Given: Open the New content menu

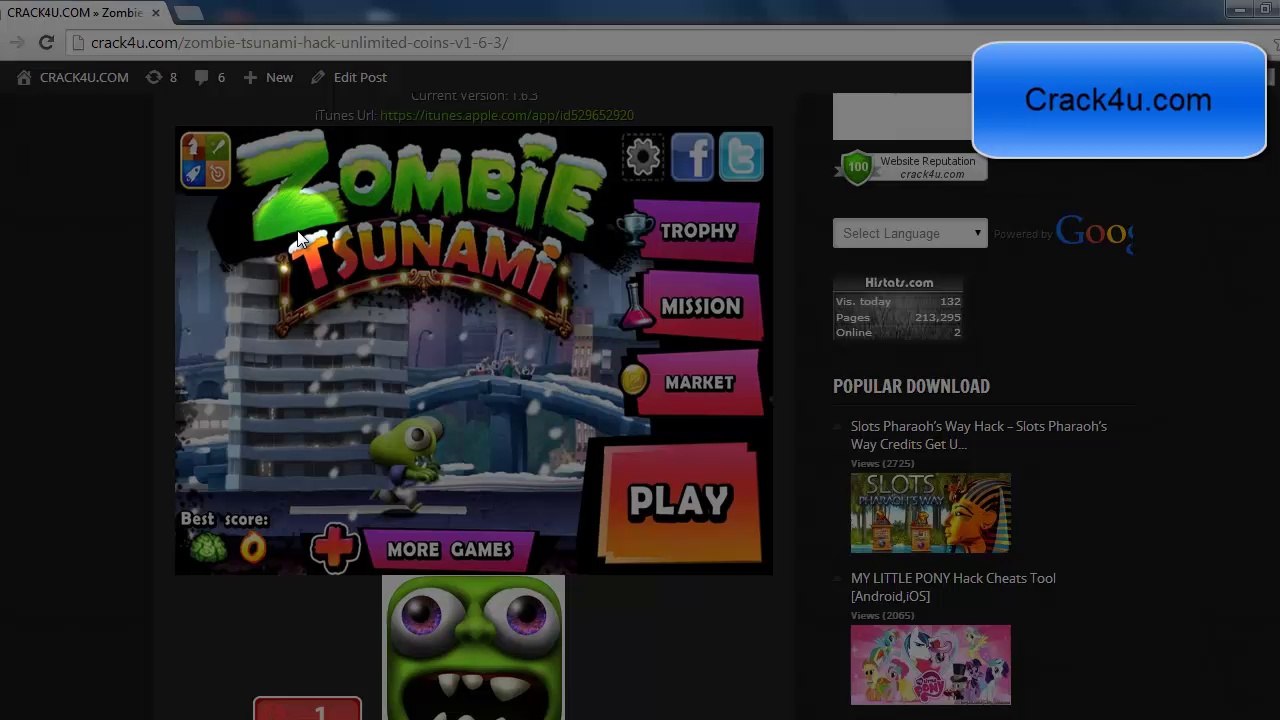Looking at the screenshot, I should [x=268, y=77].
